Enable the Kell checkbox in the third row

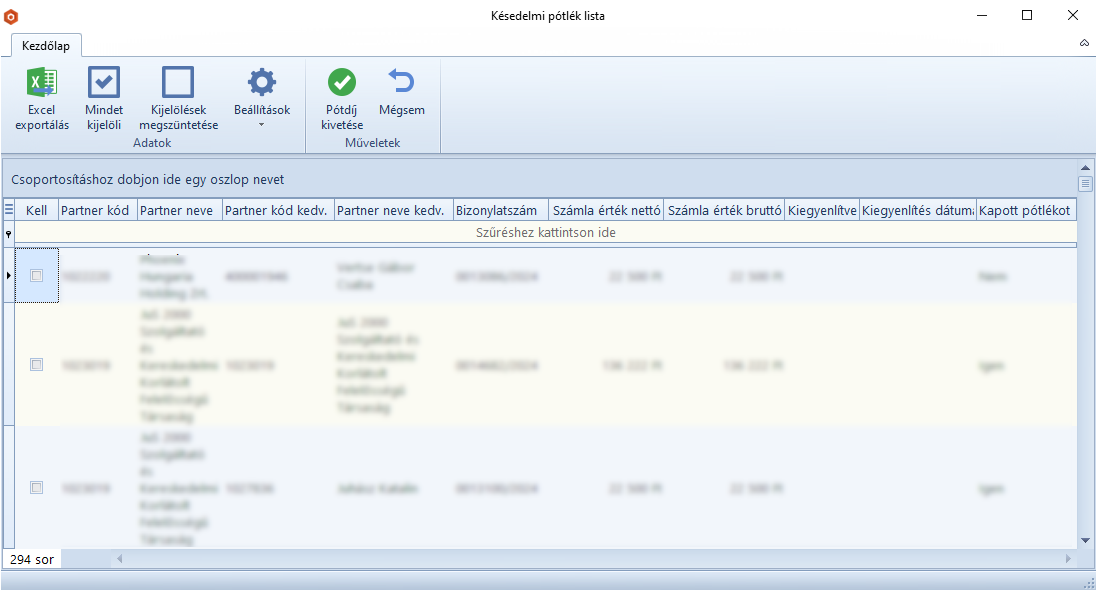pos(37,488)
